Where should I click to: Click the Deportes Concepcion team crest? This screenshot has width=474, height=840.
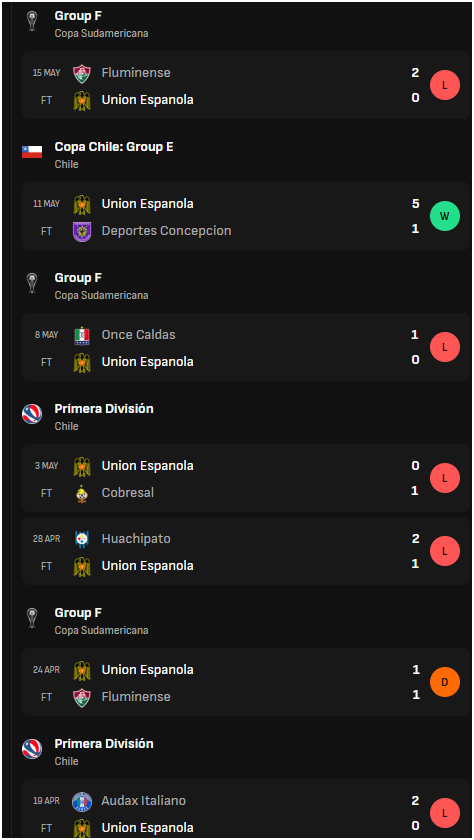[x=82, y=231]
